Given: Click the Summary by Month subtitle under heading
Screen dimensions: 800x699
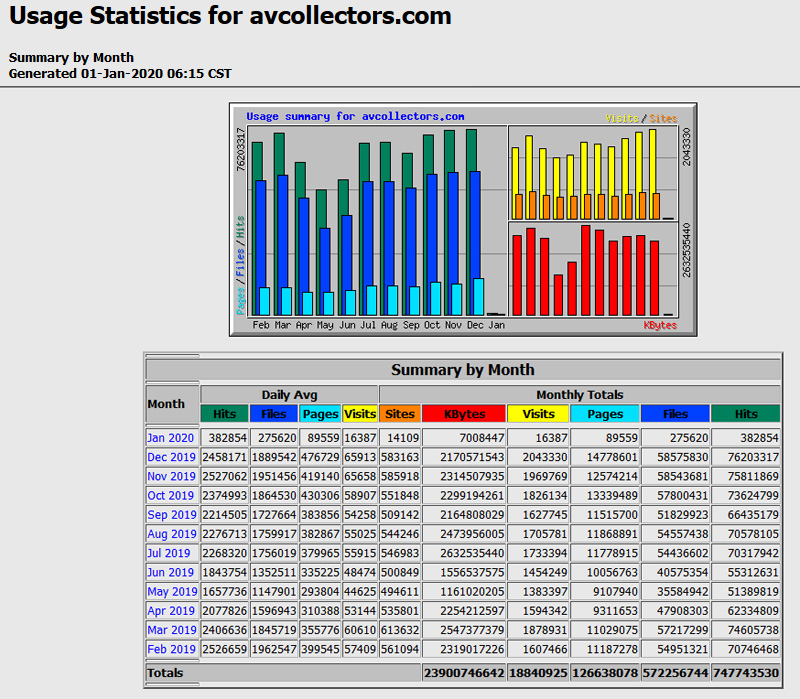Looking at the screenshot, I should tap(71, 57).
